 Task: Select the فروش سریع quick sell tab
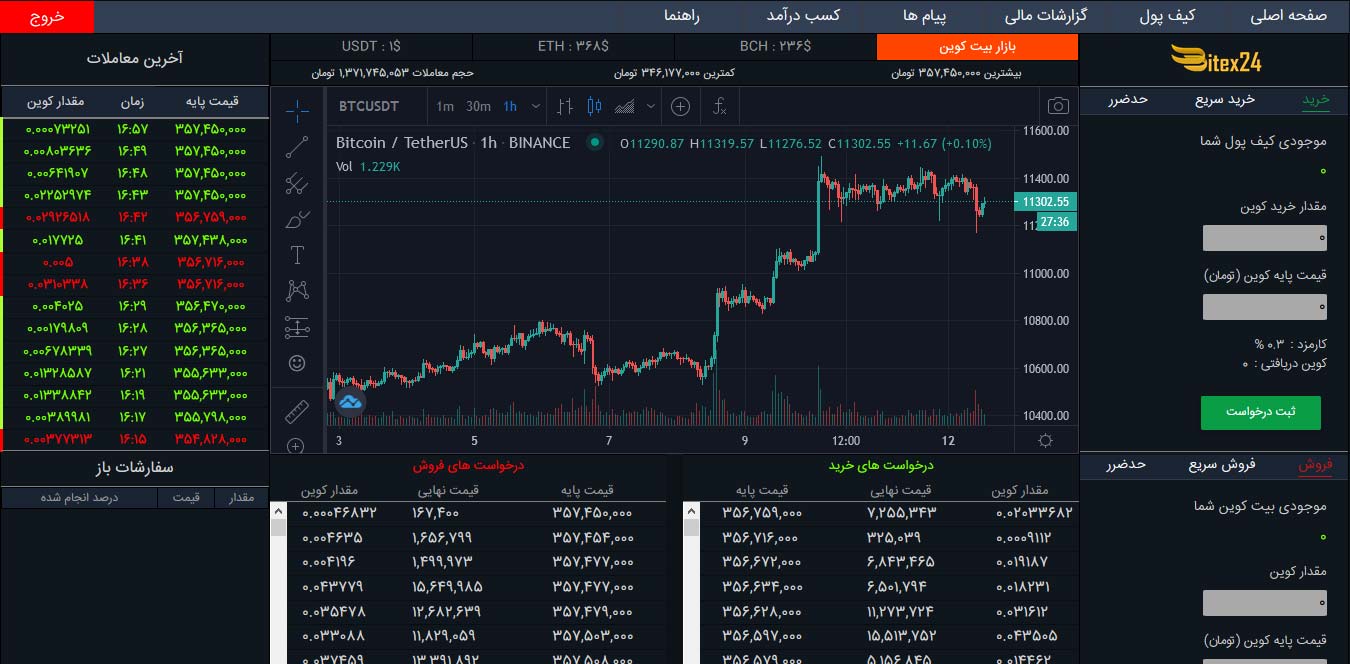click(1222, 465)
